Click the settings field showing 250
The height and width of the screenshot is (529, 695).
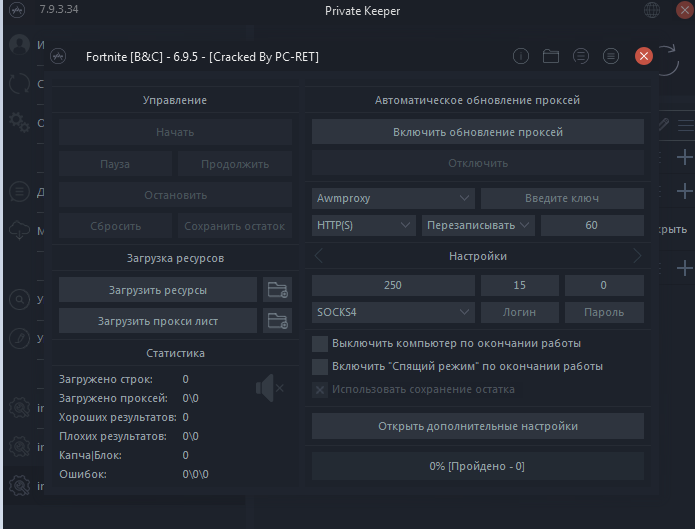click(x=393, y=285)
